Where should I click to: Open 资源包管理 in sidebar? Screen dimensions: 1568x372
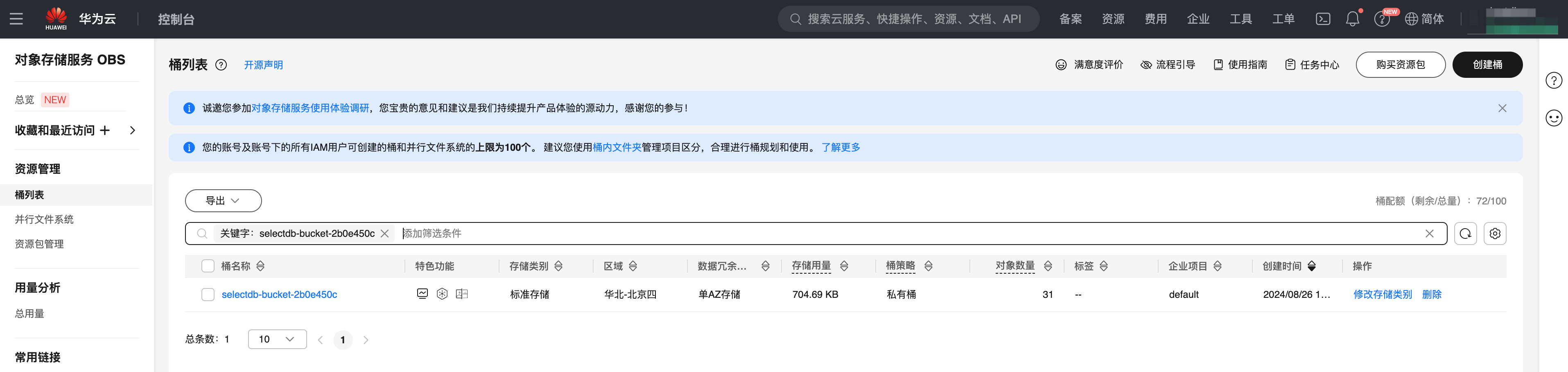click(39, 244)
